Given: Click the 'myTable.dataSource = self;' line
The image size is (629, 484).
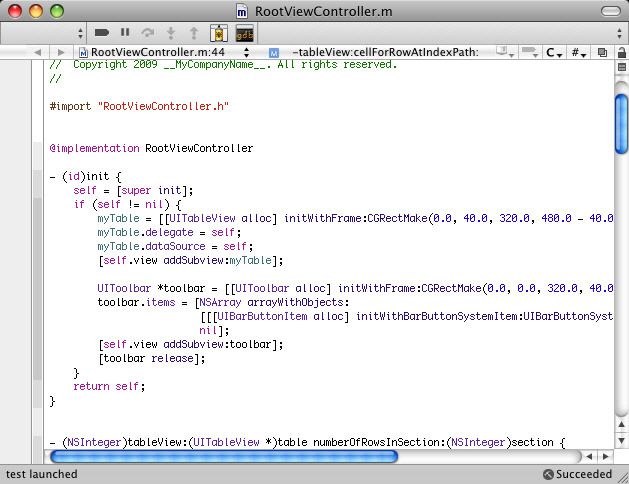Looking at the screenshot, I should tap(175, 246).
